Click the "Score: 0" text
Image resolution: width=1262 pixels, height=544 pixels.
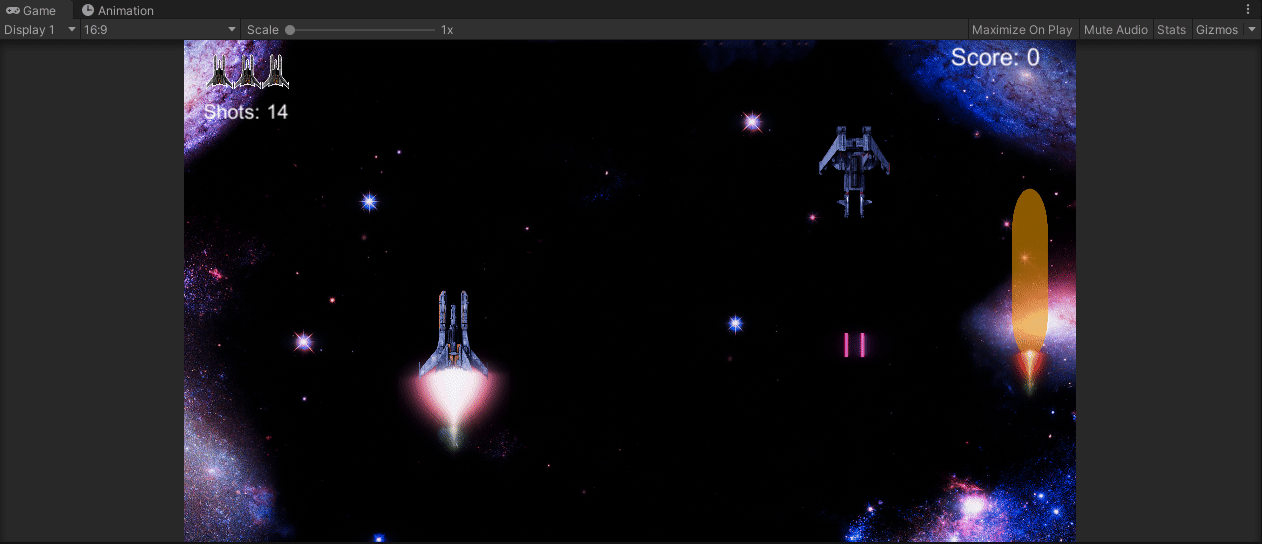click(x=995, y=58)
